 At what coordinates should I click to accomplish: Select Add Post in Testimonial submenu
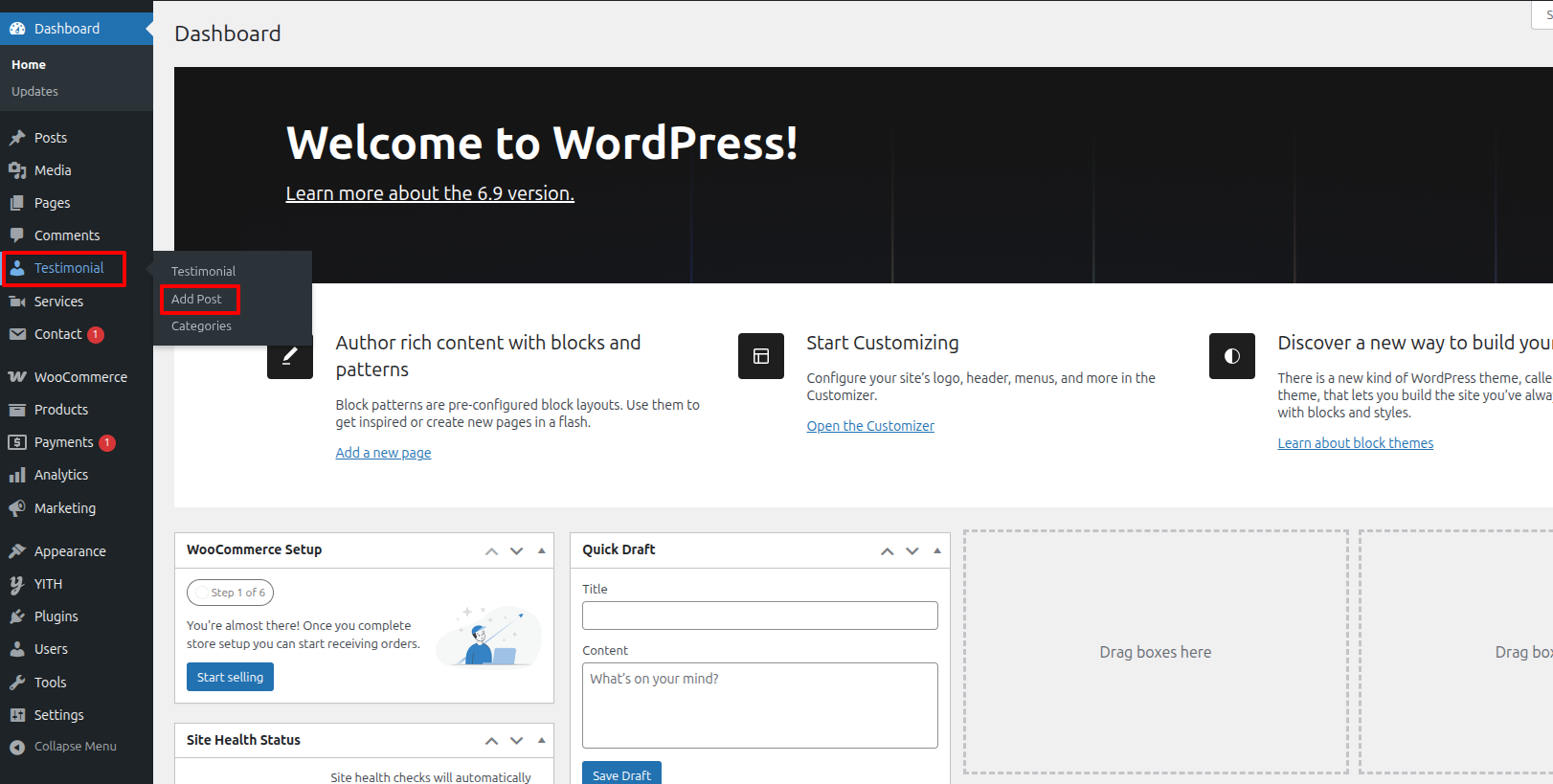coord(196,300)
